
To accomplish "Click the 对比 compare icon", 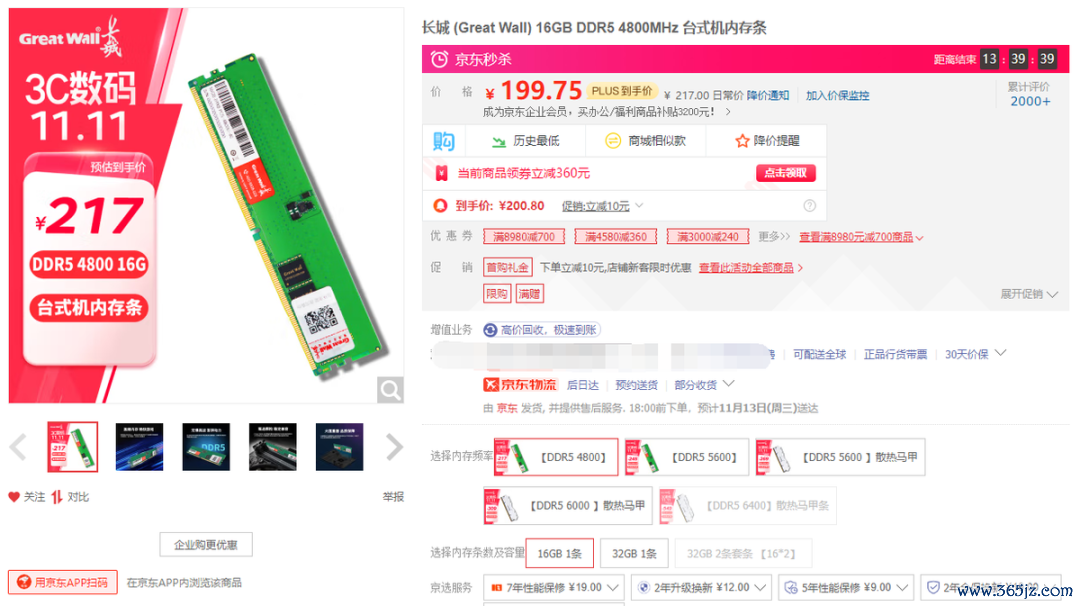I will click(57, 497).
